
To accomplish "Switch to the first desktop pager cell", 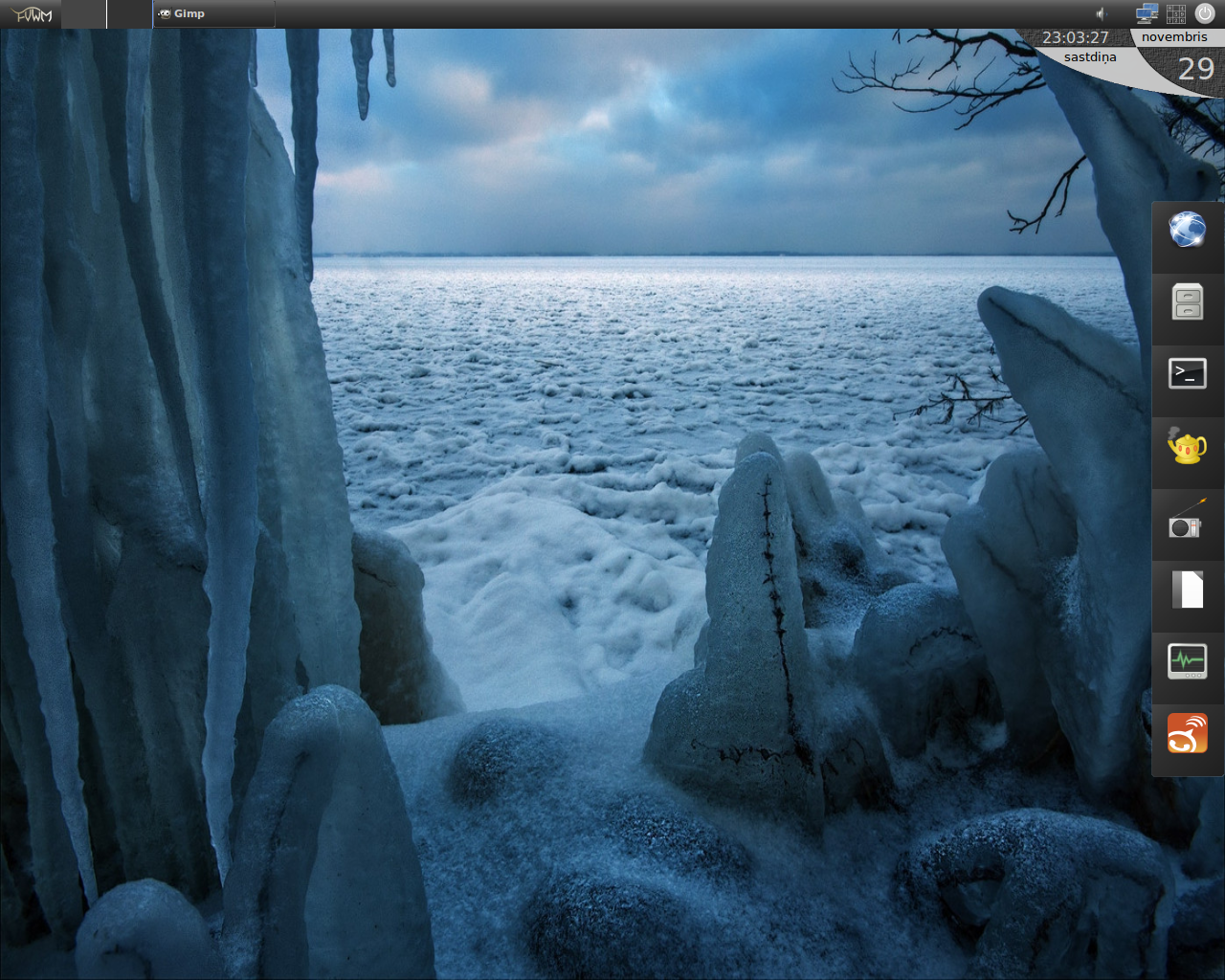I will click(83, 13).
